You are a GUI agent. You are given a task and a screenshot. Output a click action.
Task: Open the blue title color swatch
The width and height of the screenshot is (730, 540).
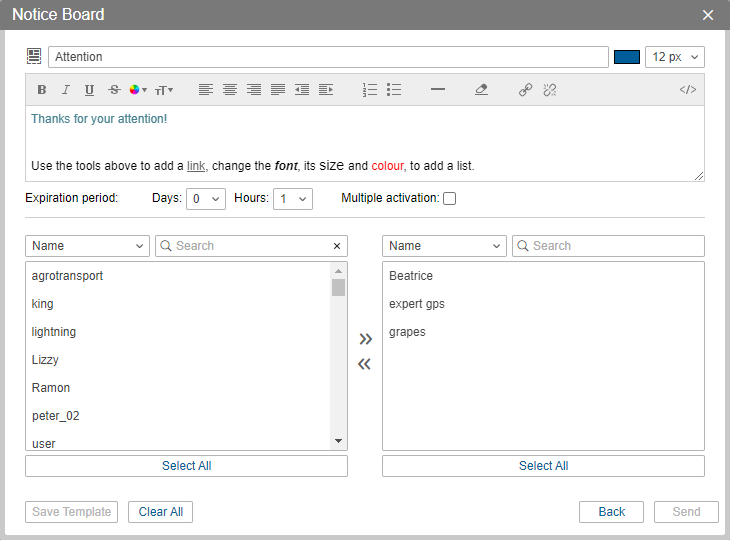(627, 57)
